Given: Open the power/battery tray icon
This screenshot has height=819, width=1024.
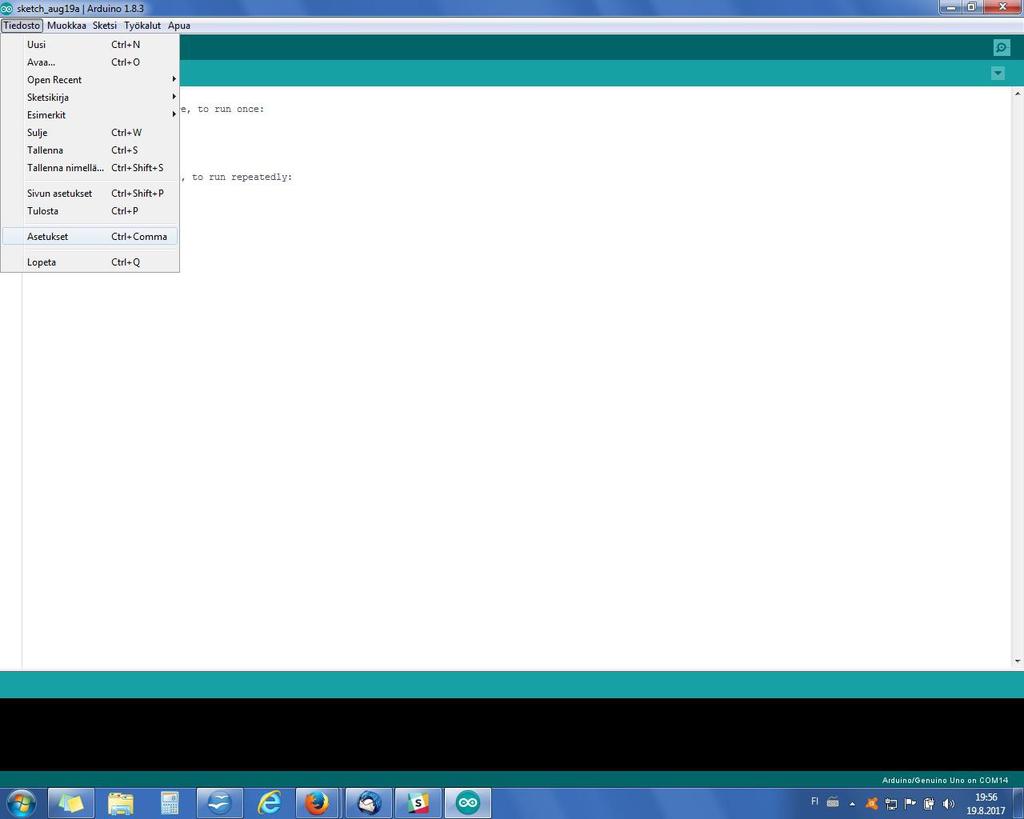Looking at the screenshot, I should coord(929,804).
